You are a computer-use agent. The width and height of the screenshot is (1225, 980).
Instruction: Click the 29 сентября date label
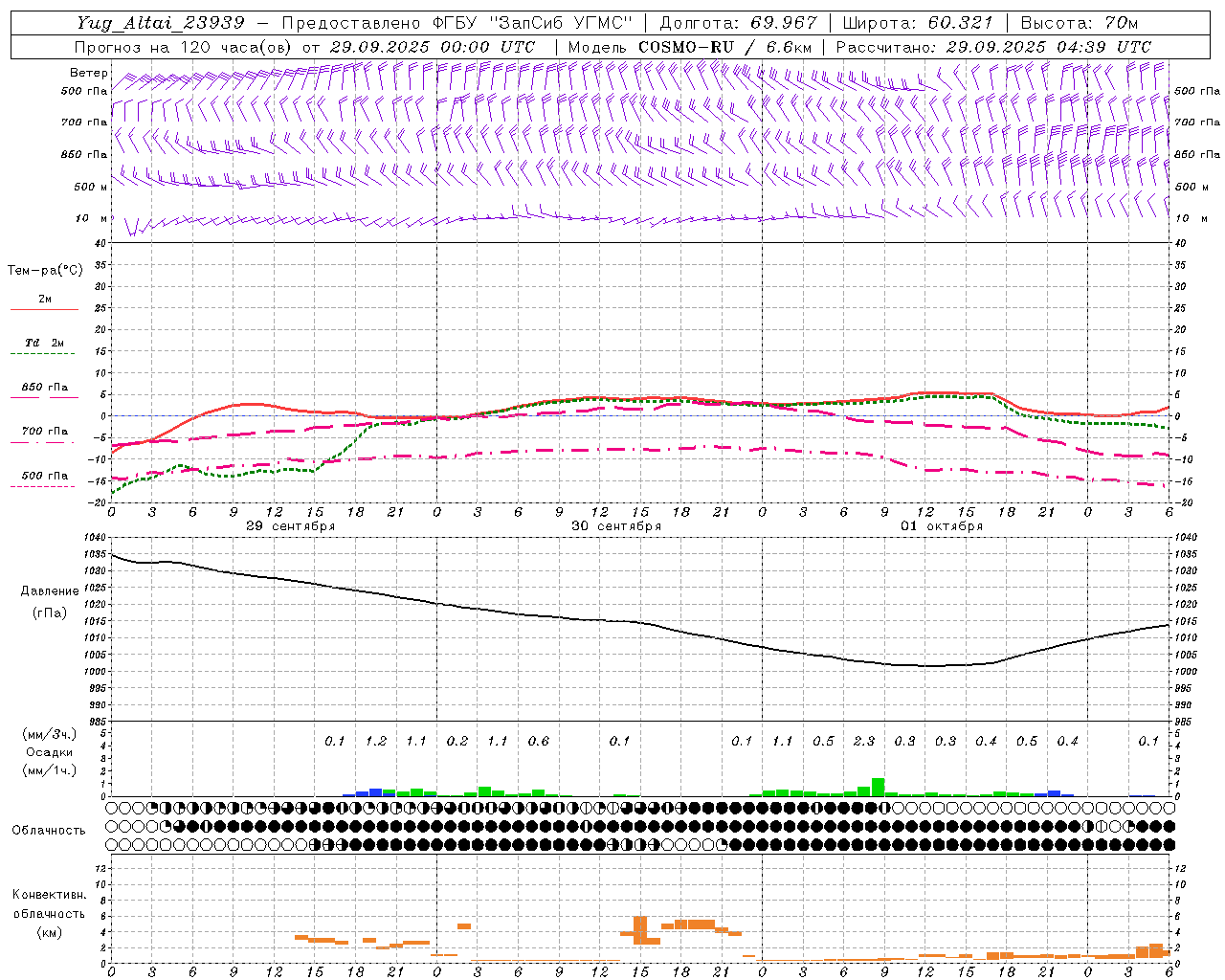[291, 526]
